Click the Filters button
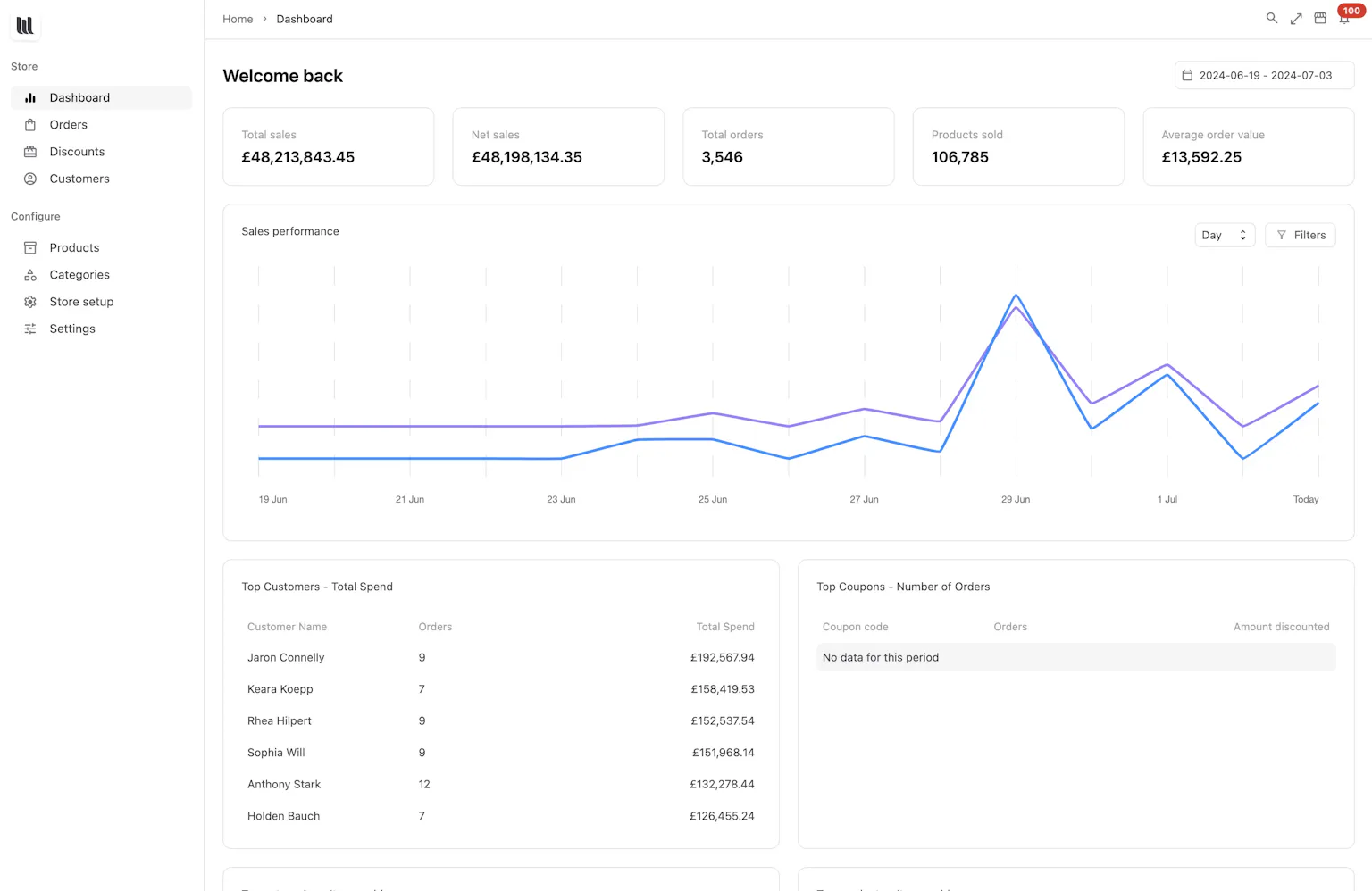The height and width of the screenshot is (891, 1372). [x=1301, y=235]
